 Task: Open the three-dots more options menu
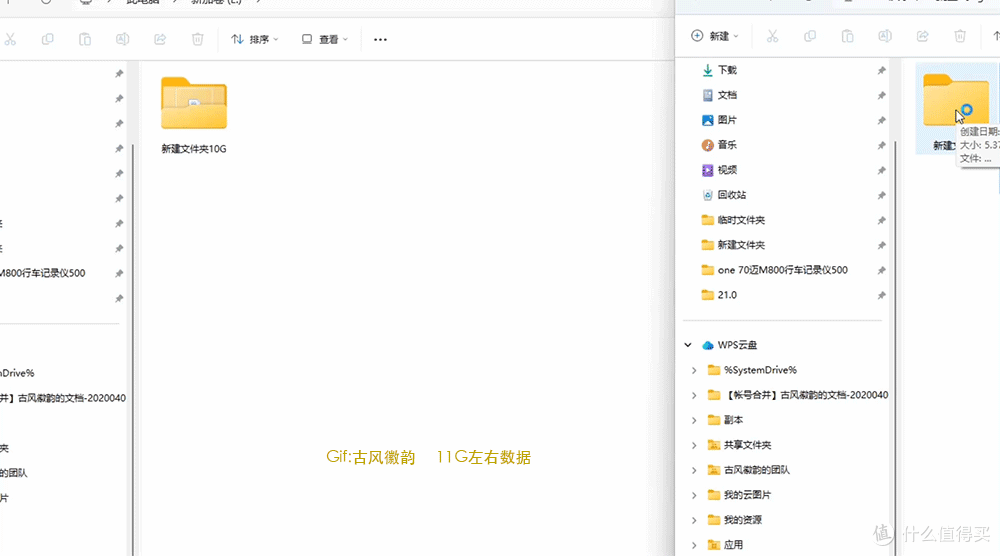[x=380, y=39]
